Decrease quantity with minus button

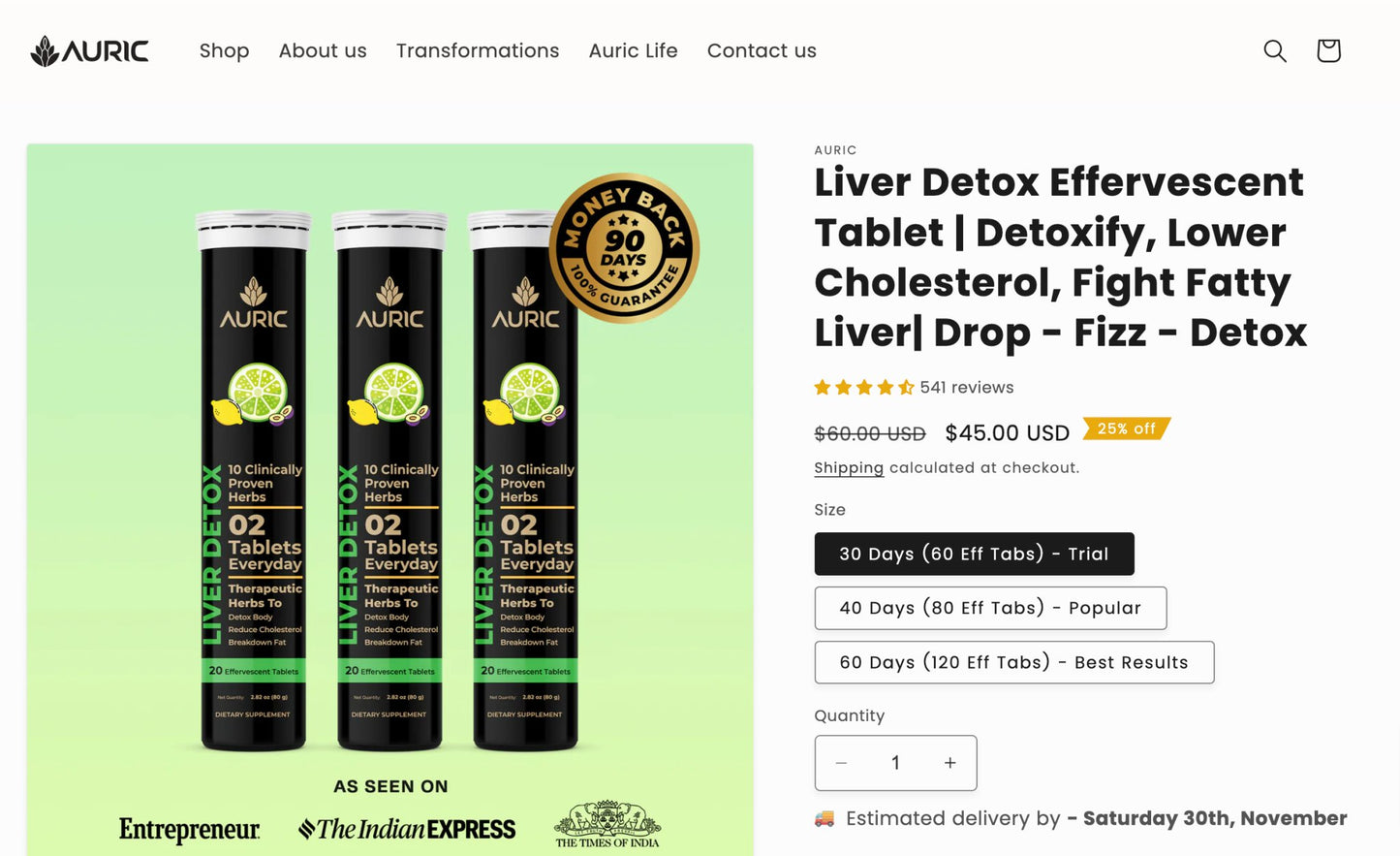coord(841,763)
